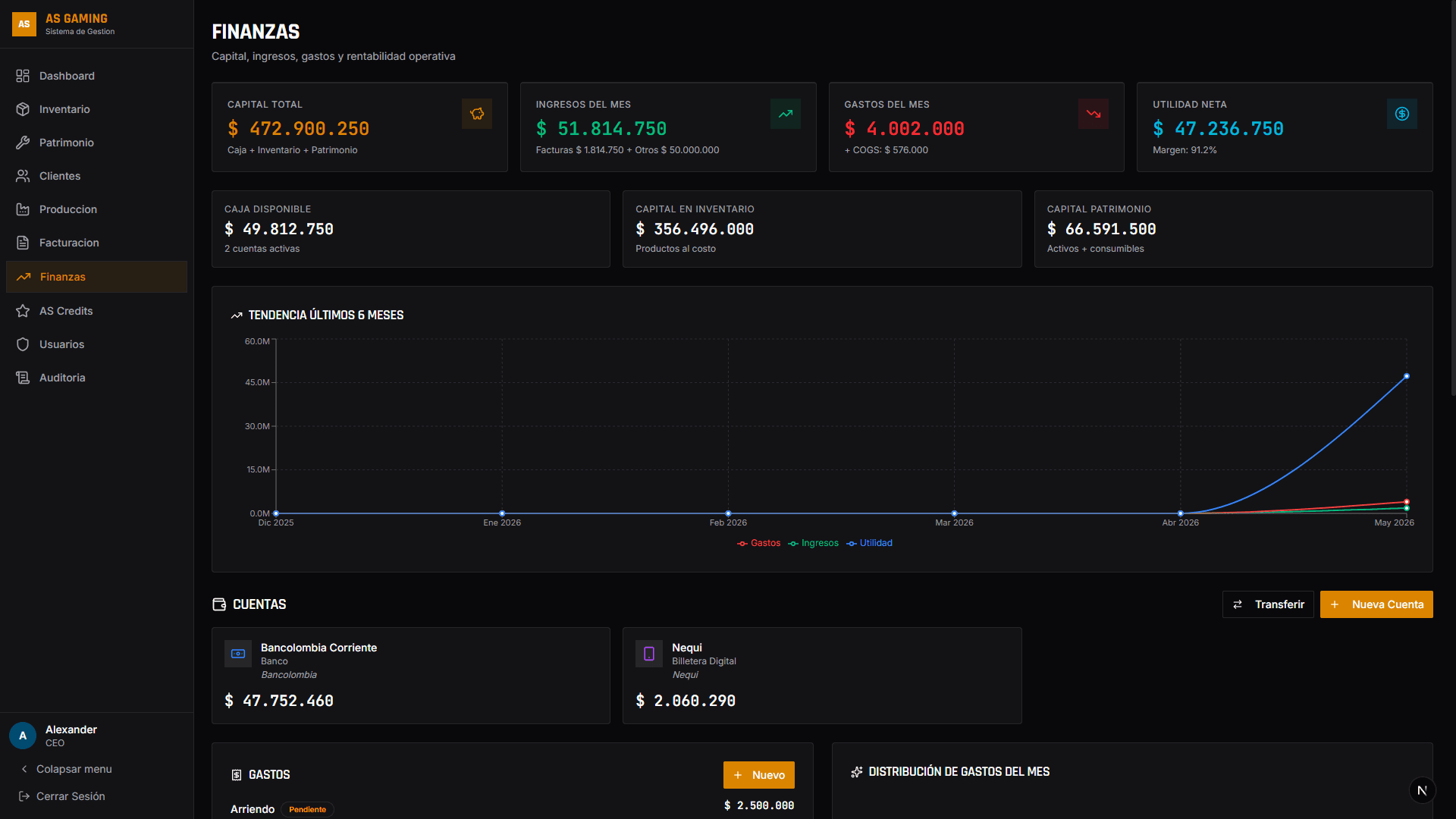Open the Dashboard grid icon
The height and width of the screenshot is (819, 1456).
click(x=23, y=76)
